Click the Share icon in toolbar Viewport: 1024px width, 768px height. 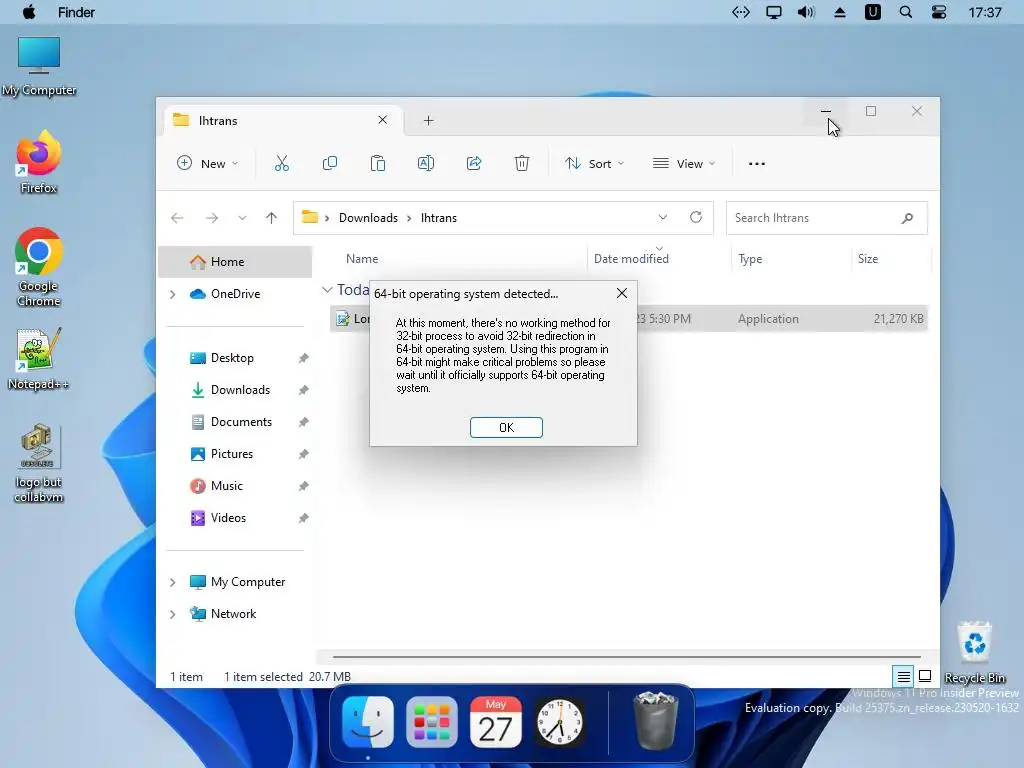474,163
